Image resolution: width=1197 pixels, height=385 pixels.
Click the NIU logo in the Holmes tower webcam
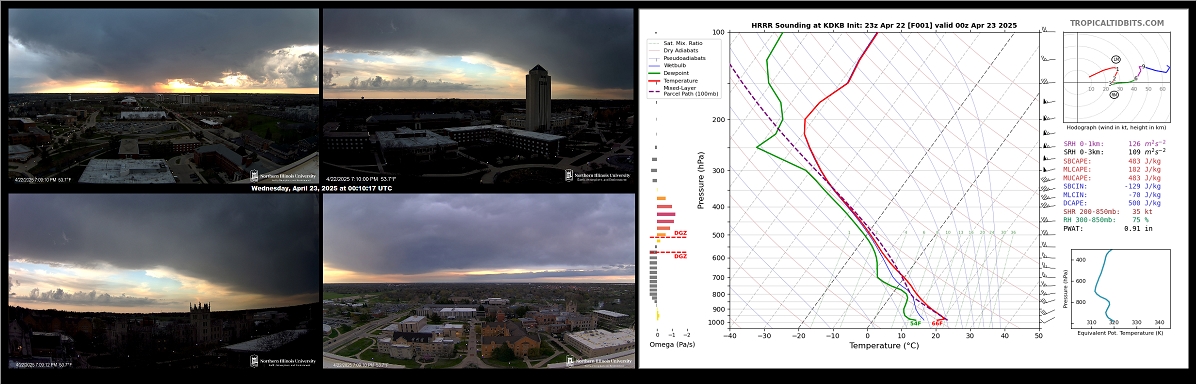pos(598,176)
